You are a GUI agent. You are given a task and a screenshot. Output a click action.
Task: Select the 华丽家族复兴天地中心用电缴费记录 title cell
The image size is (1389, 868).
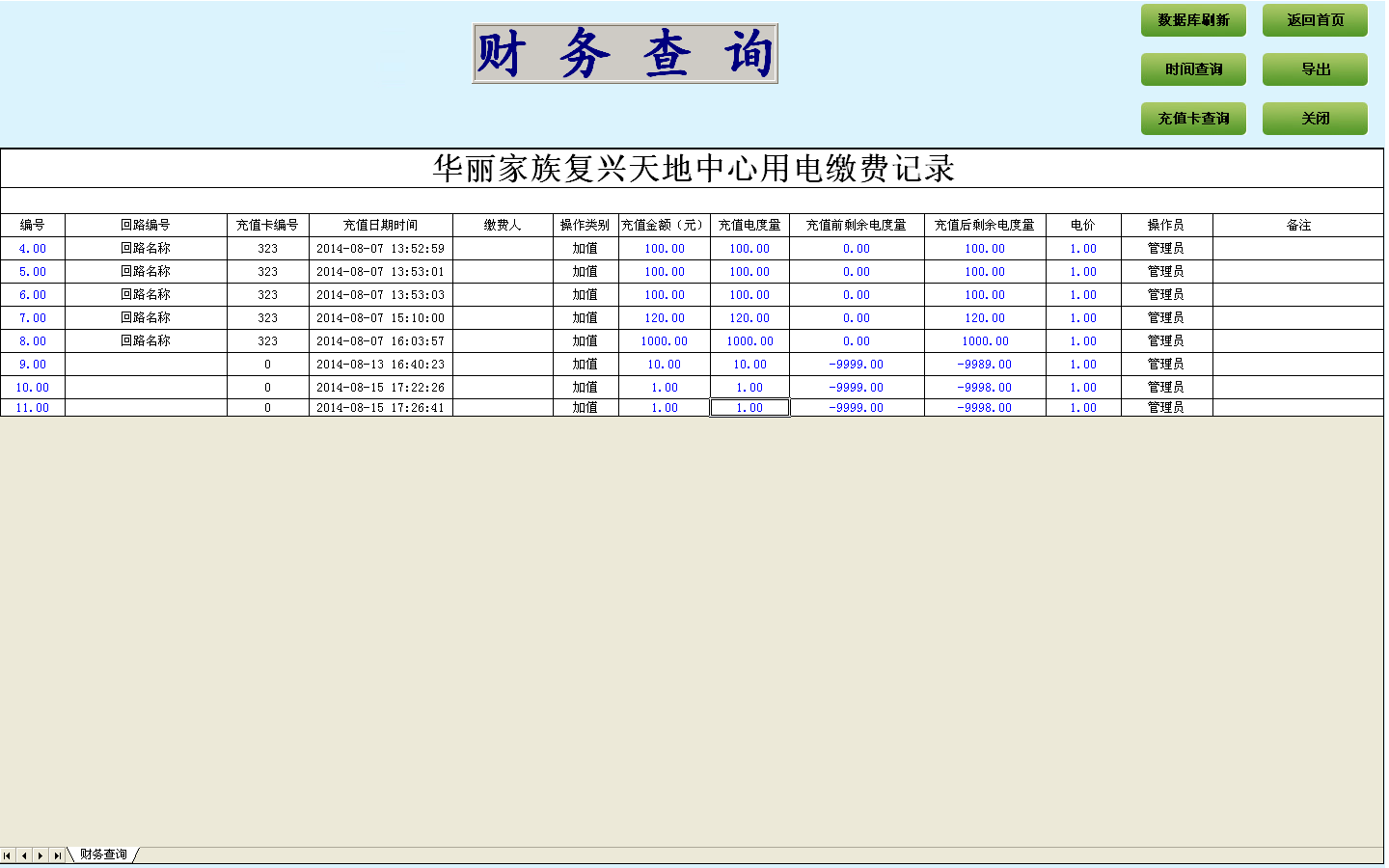(x=693, y=169)
